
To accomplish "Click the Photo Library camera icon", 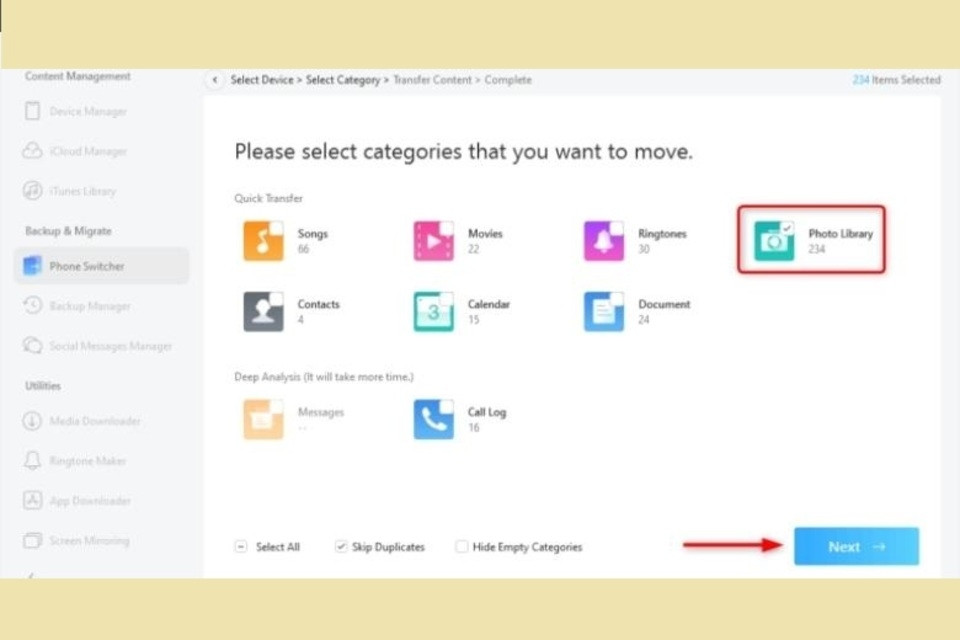I will tap(774, 241).
